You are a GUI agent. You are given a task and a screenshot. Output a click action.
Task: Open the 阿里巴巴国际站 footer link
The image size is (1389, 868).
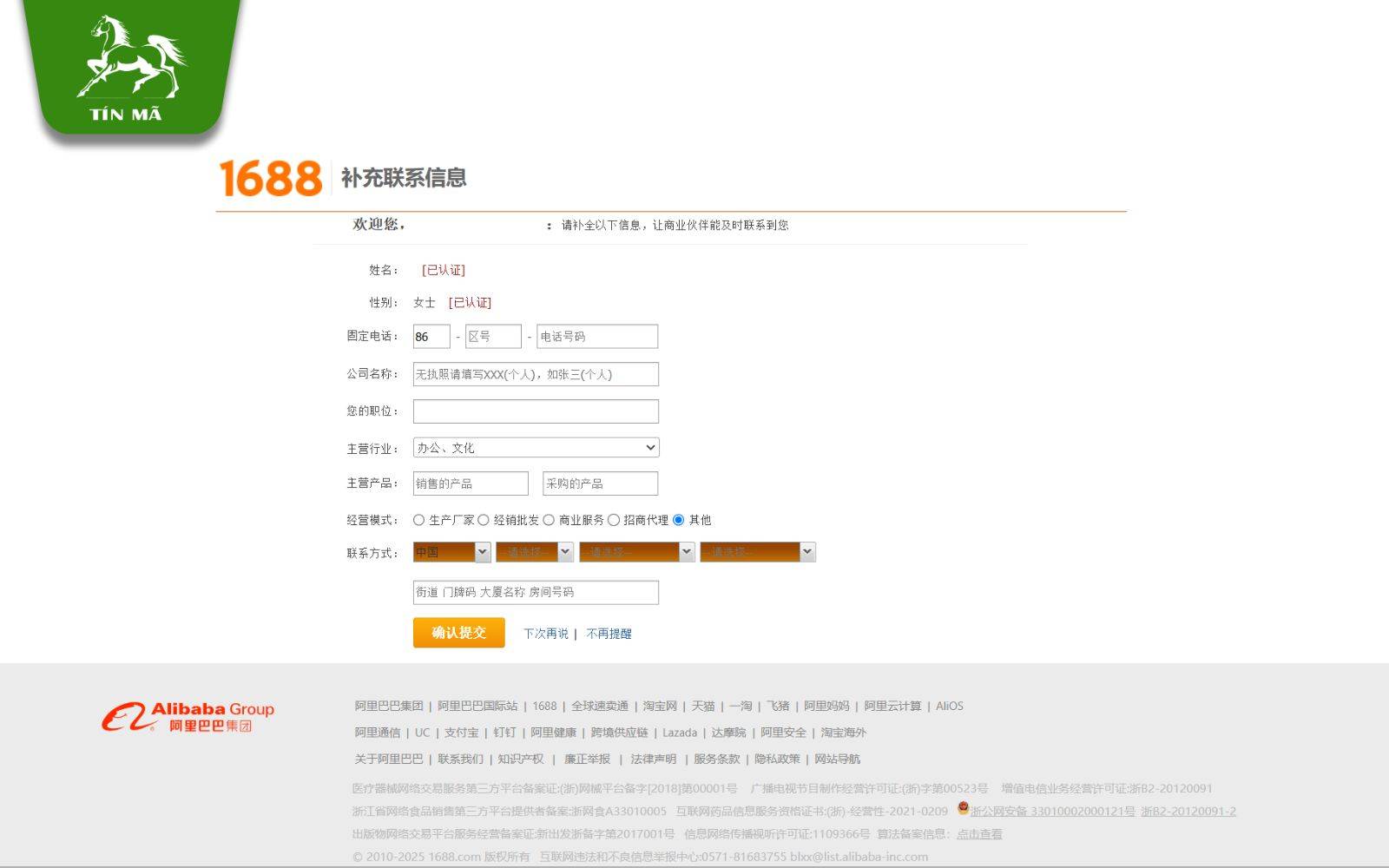coord(477,706)
